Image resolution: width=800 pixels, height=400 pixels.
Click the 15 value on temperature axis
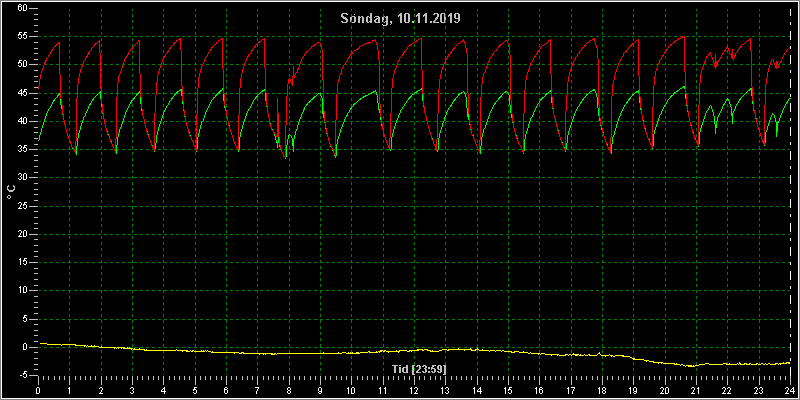tap(22, 262)
